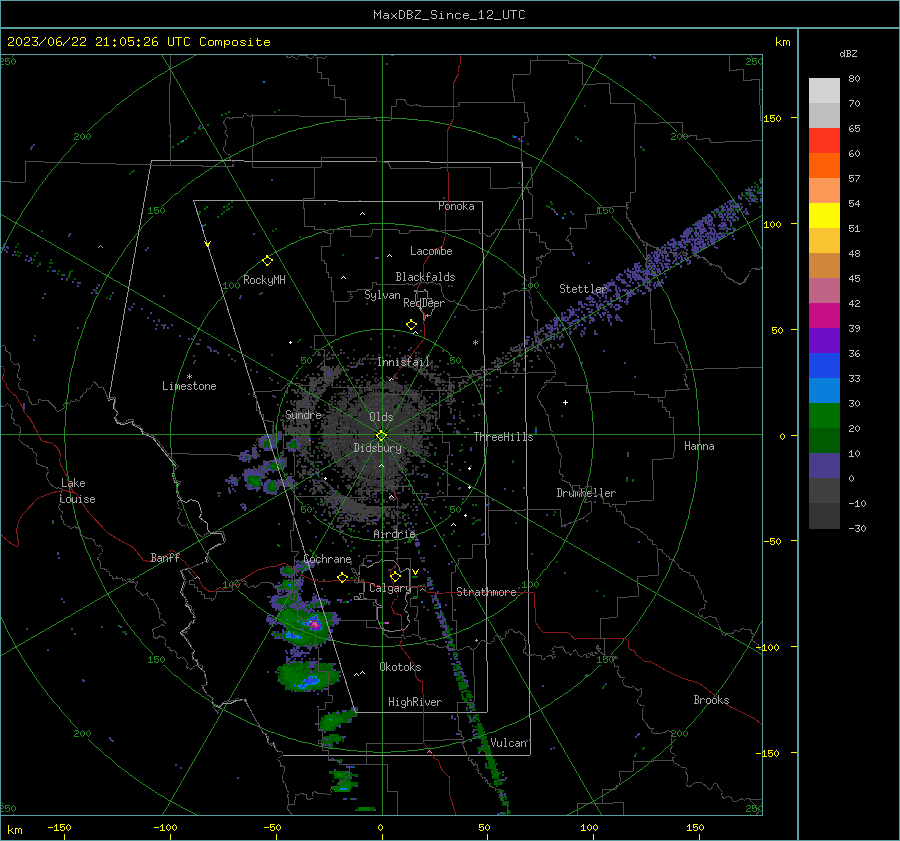Select the Strathmore label
The width and height of the screenshot is (900, 841).
[x=487, y=592]
